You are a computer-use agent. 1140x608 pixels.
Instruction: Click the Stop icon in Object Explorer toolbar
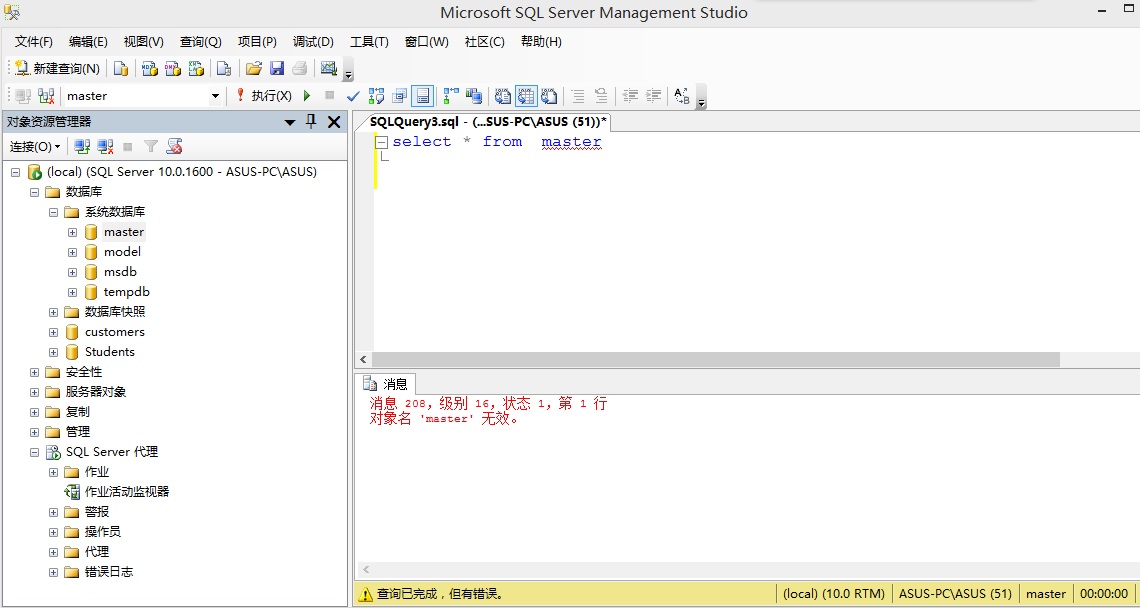point(128,147)
